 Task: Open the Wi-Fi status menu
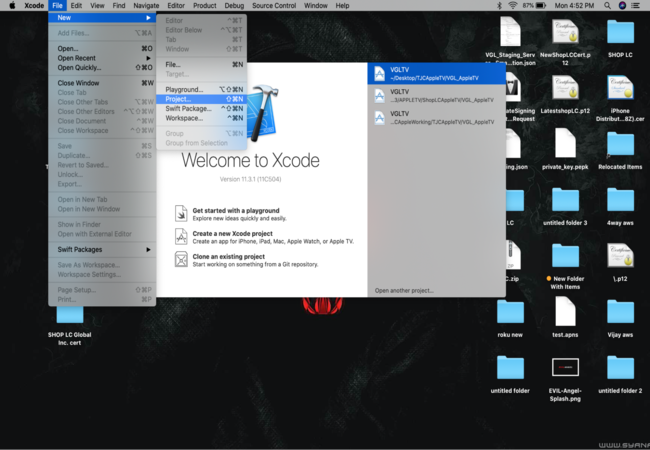tap(513, 5)
